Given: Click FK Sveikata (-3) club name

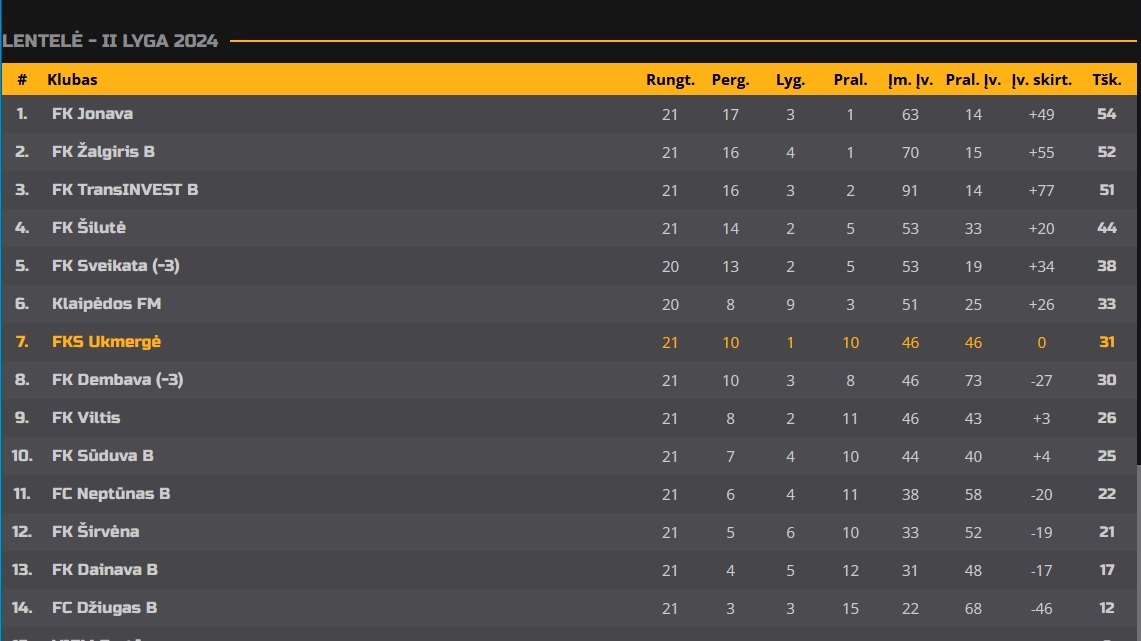Looking at the screenshot, I should 116,266.
